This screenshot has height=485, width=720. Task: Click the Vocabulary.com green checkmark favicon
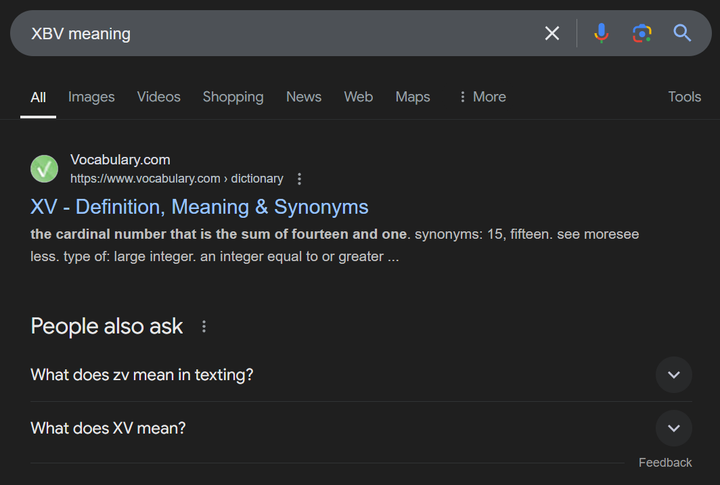tap(44, 169)
